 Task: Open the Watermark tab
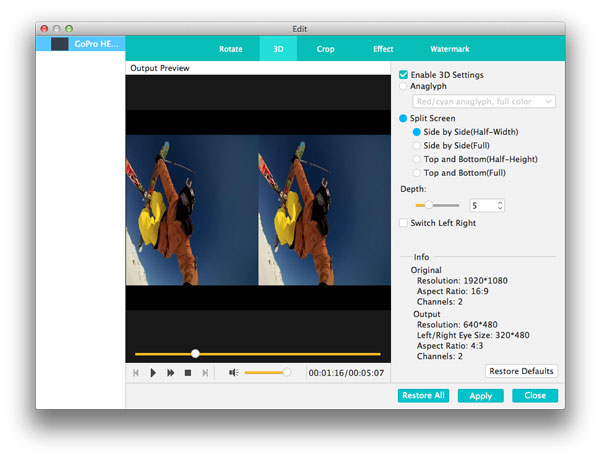(x=450, y=49)
